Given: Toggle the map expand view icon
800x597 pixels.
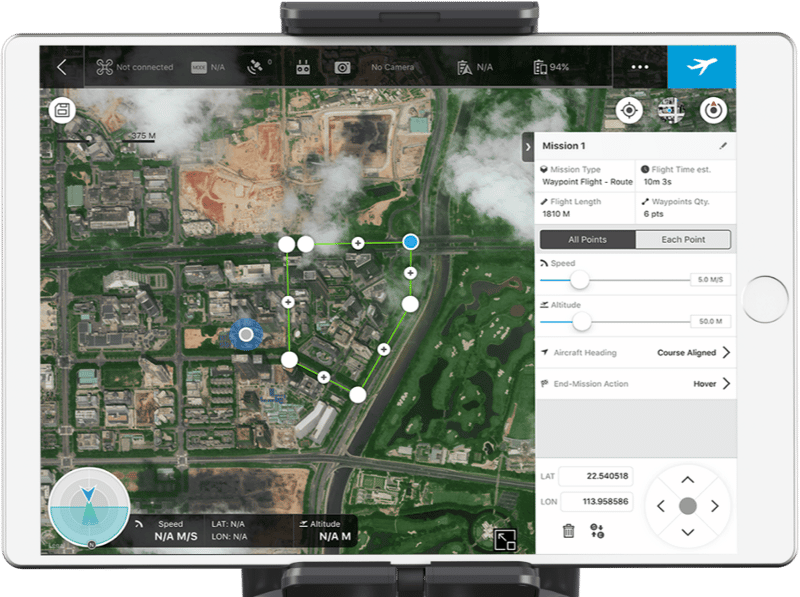Looking at the screenshot, I should coord(505,539).
